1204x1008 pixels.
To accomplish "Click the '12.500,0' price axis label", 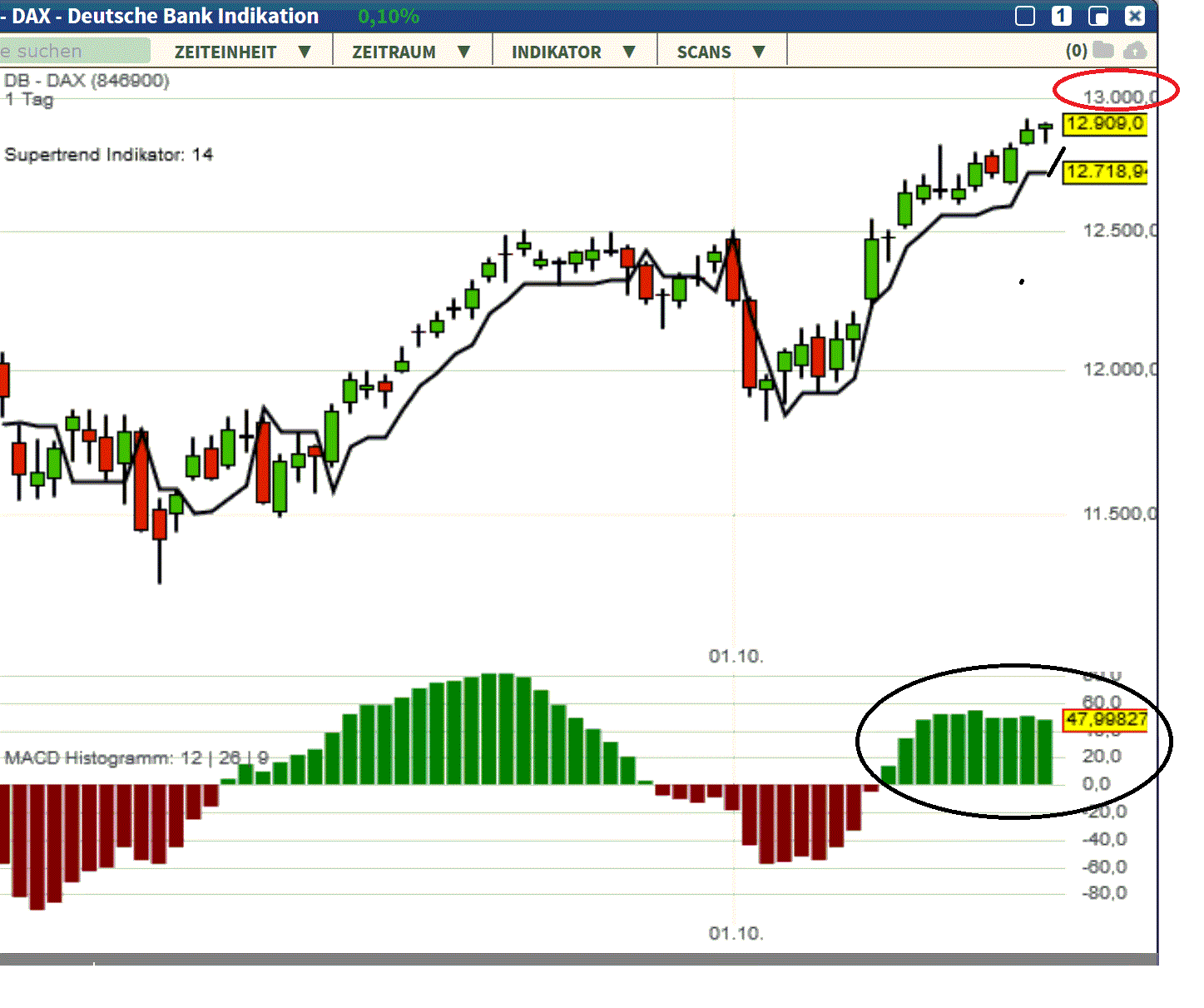I will pyautogui.click(x=1120, y=231).
